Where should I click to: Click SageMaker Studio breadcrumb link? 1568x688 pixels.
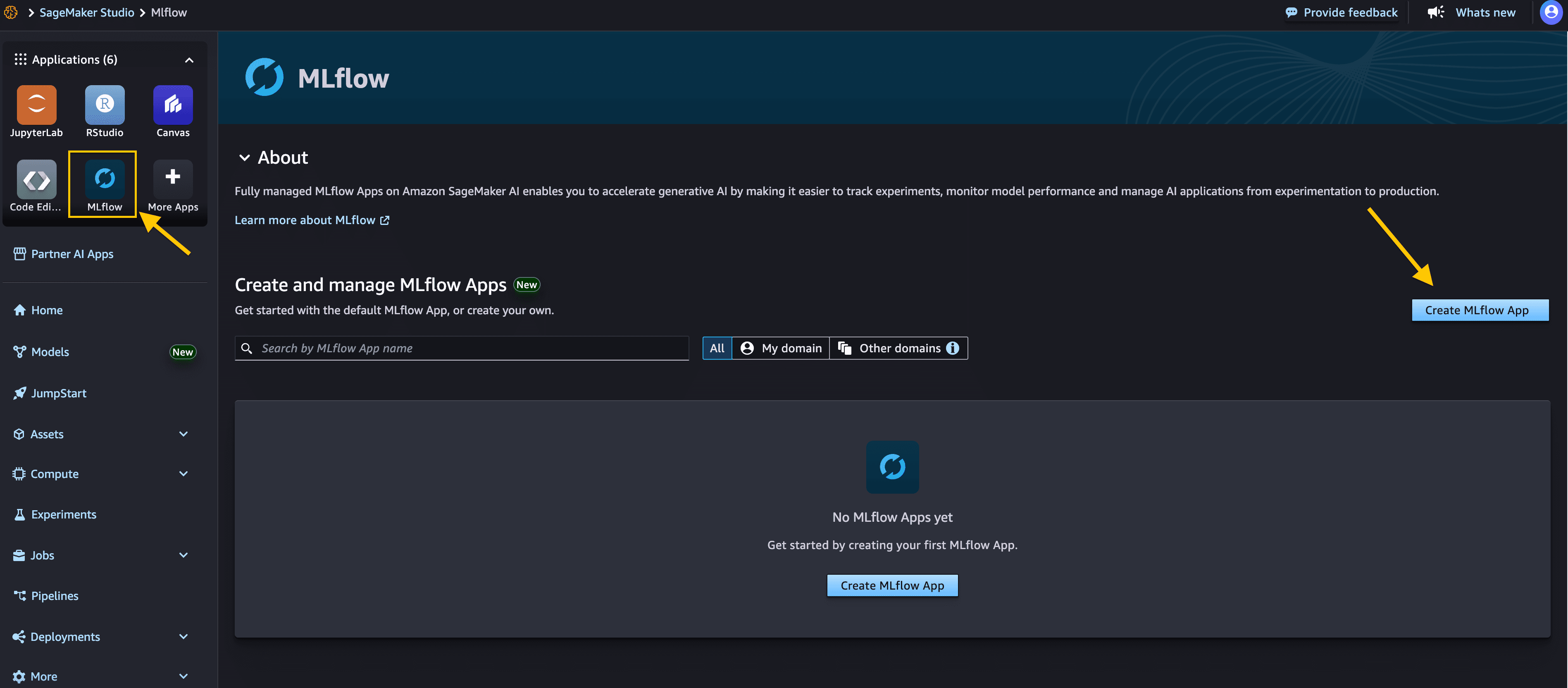pos(86,12)
